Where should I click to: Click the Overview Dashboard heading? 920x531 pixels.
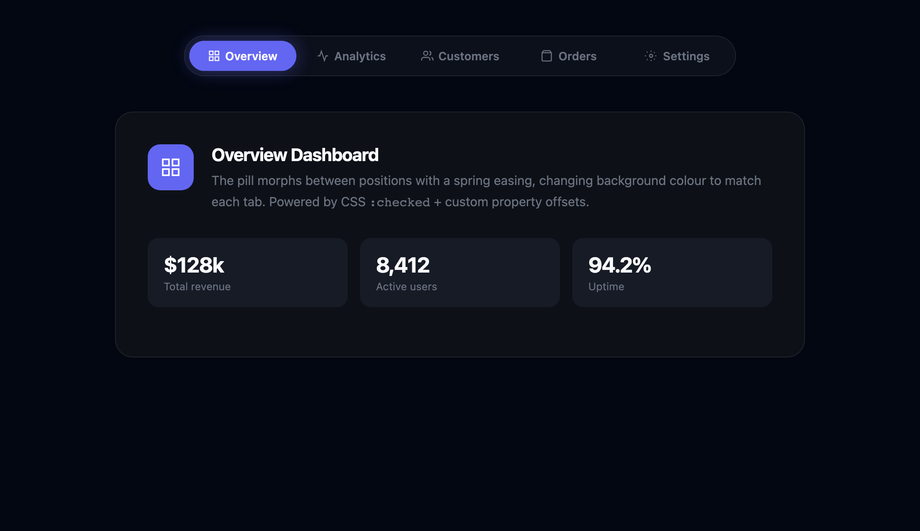pyautogui.click(x=295, y=155)
